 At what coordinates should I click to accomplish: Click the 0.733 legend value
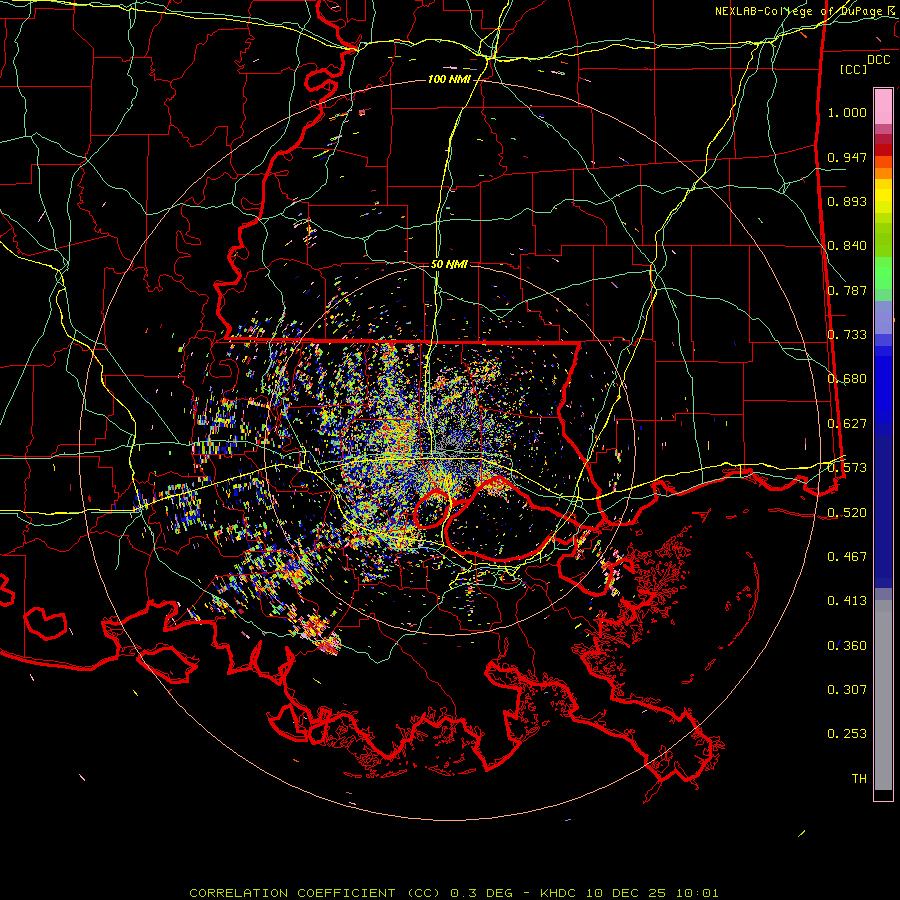pos(847,335)
